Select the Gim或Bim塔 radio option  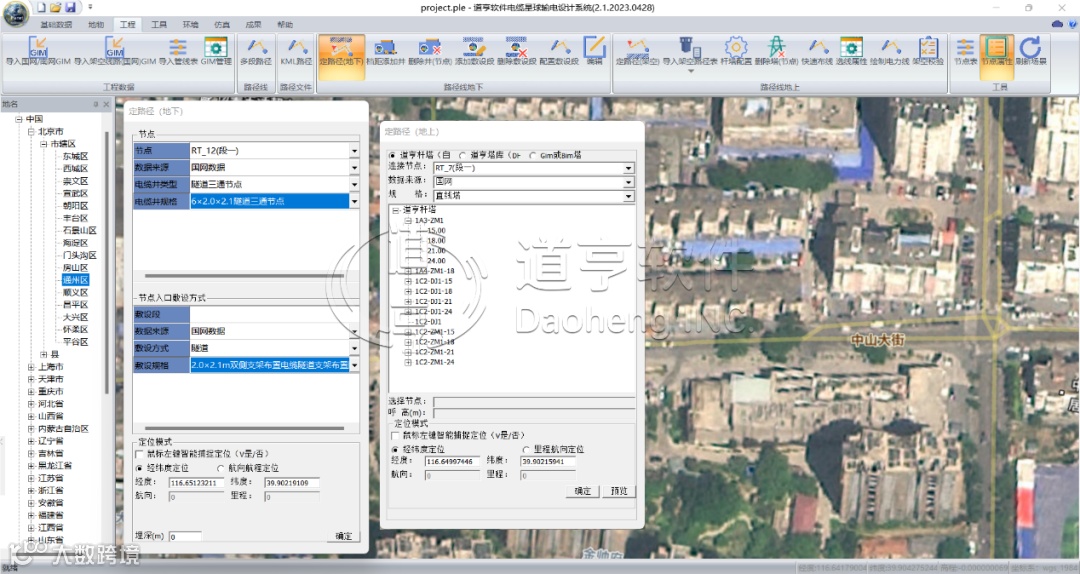coord(532,155)
